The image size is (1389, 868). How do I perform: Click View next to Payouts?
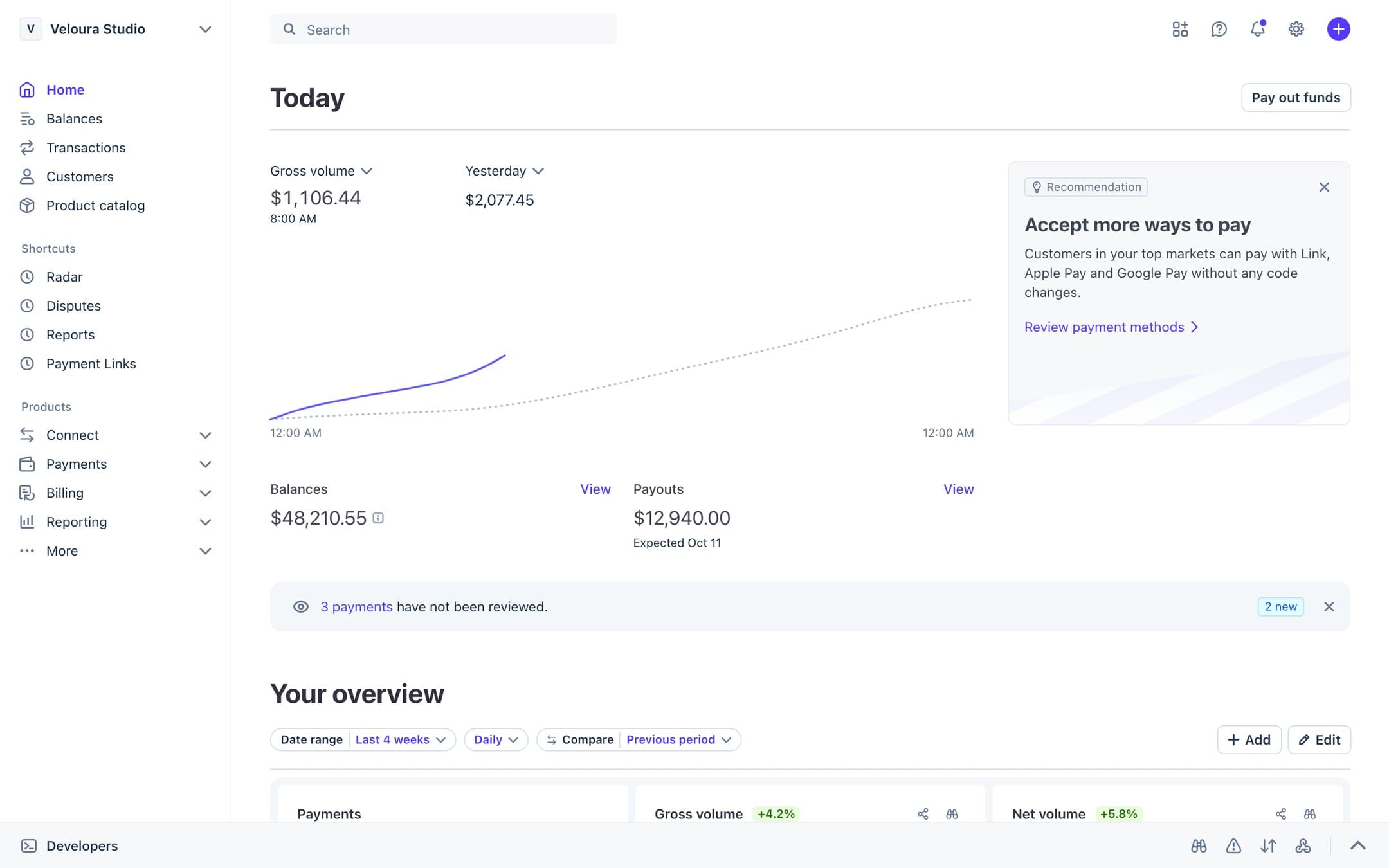(x=958, y=489)
